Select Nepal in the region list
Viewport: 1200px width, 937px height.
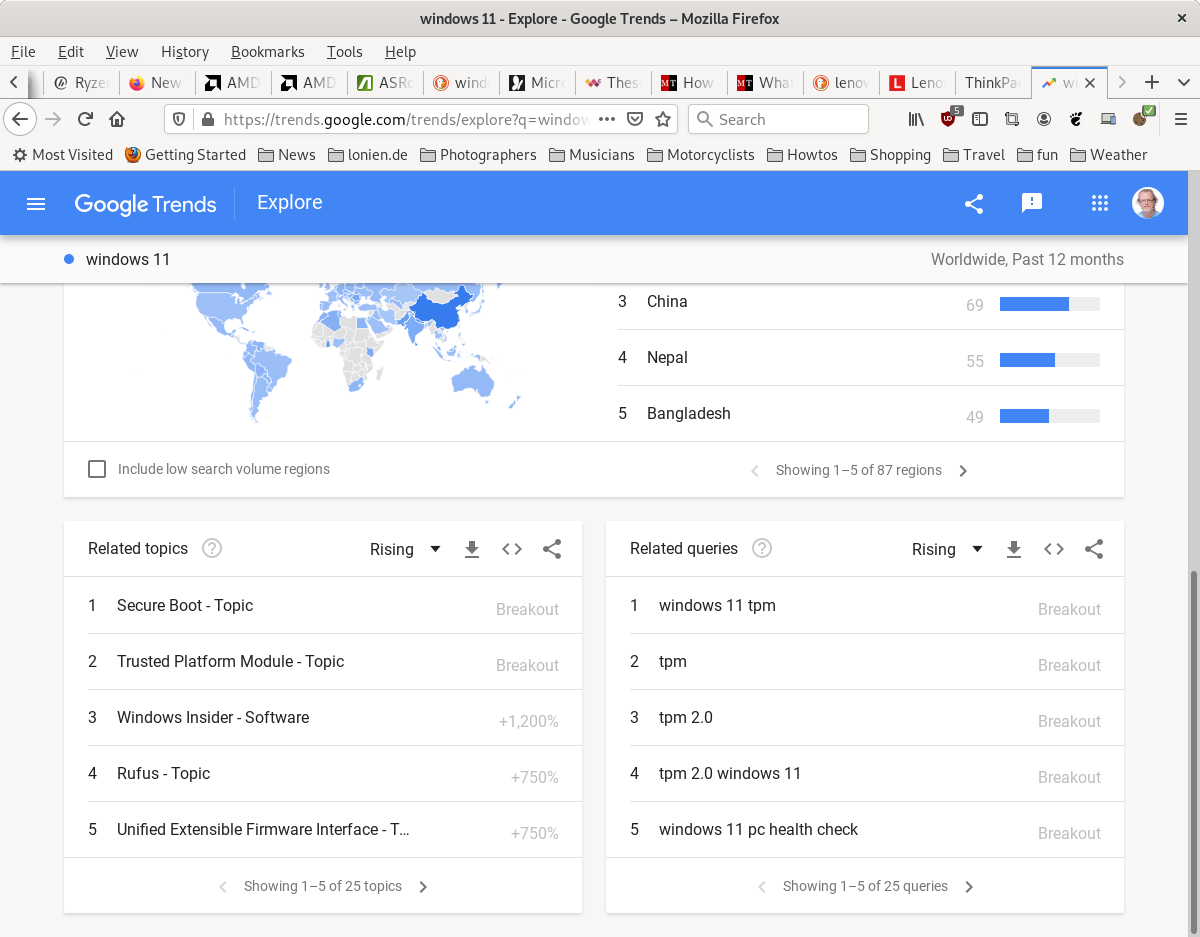pyautogui.click(x=667, y=357)
